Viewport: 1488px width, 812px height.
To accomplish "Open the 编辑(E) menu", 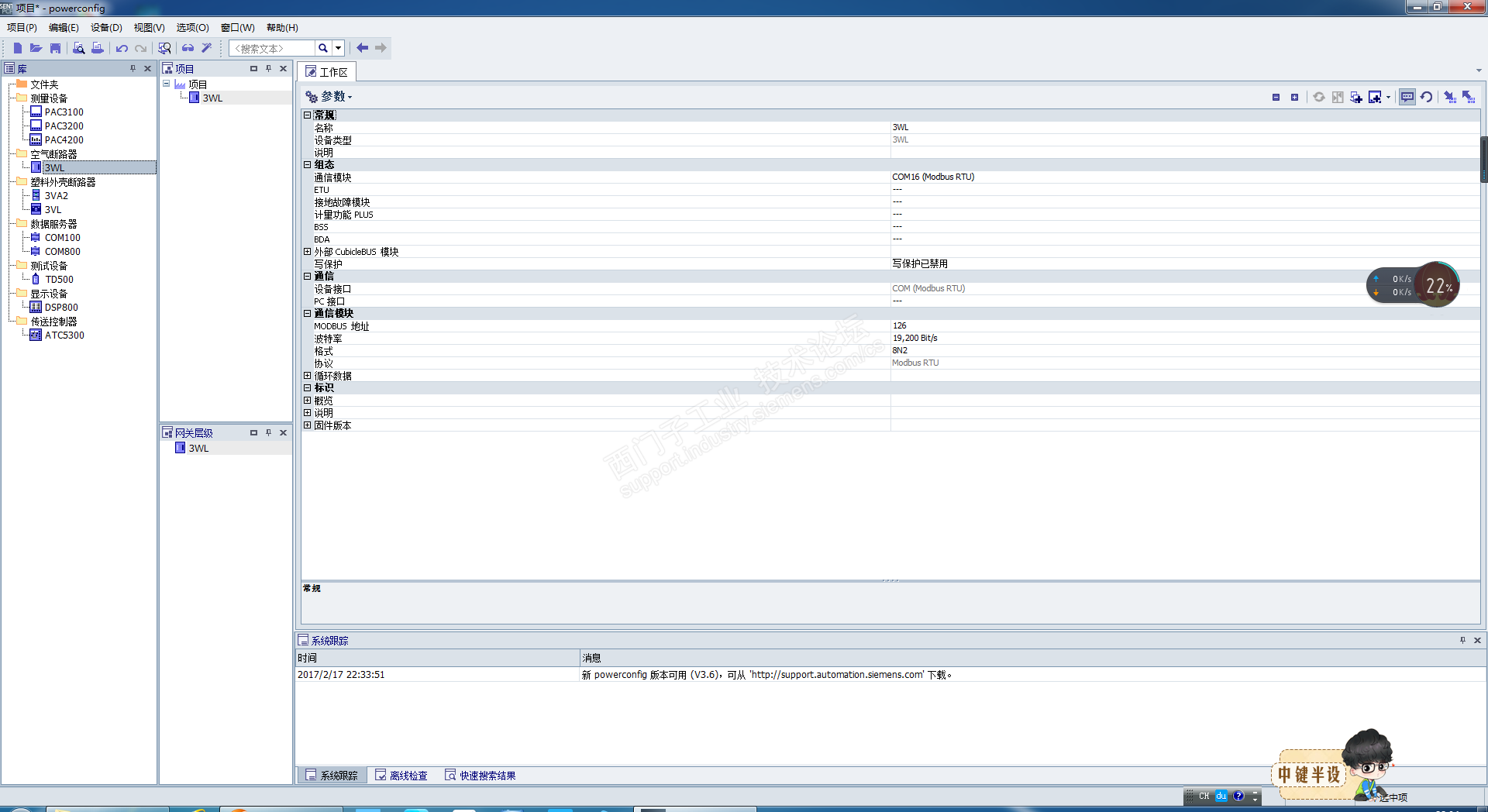I will (x=64, y=28).
